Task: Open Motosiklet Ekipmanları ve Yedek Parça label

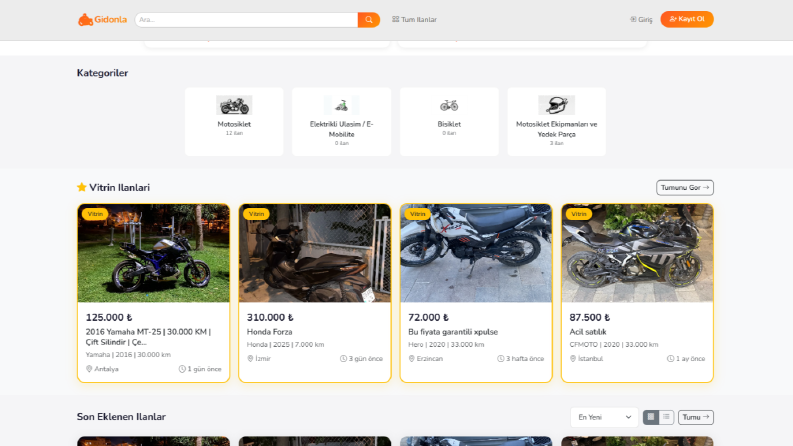Action: pos(556,129)
